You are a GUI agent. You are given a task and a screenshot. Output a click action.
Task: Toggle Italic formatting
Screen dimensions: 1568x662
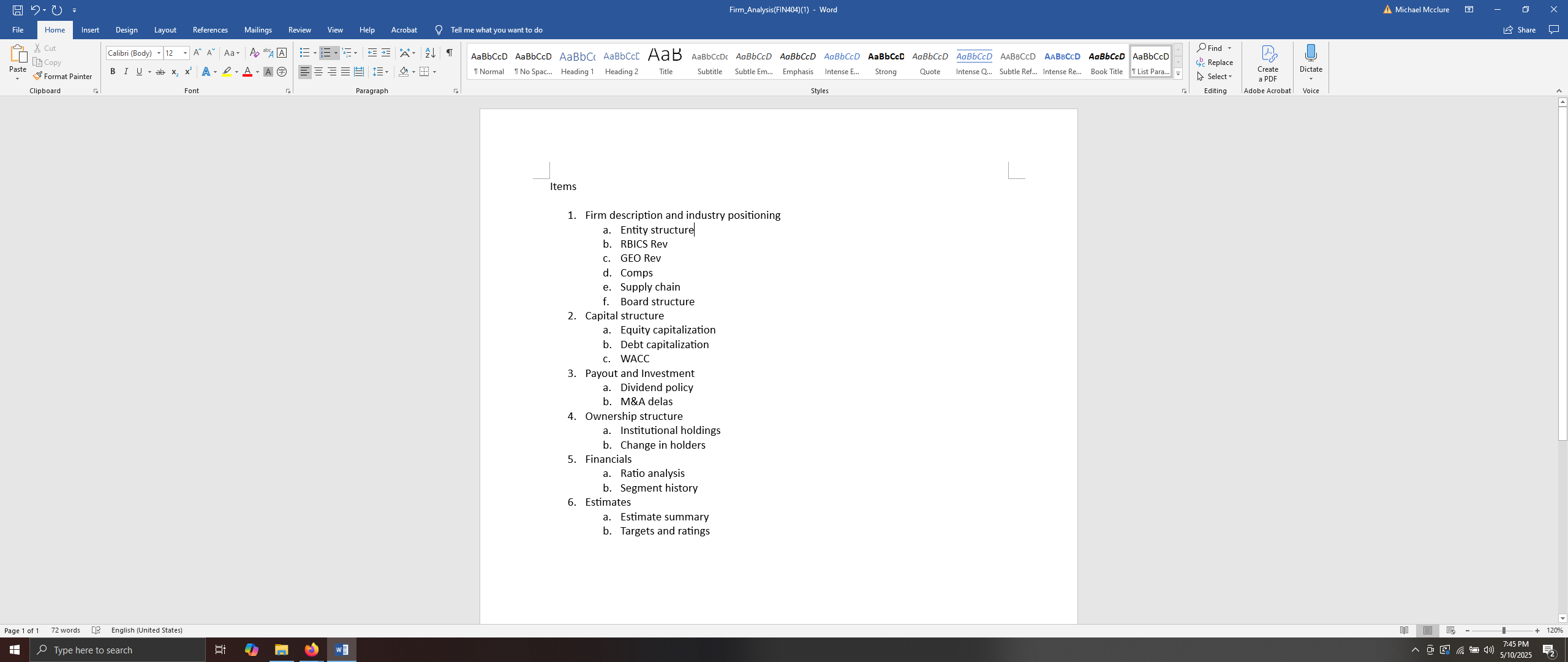point(126,72)
